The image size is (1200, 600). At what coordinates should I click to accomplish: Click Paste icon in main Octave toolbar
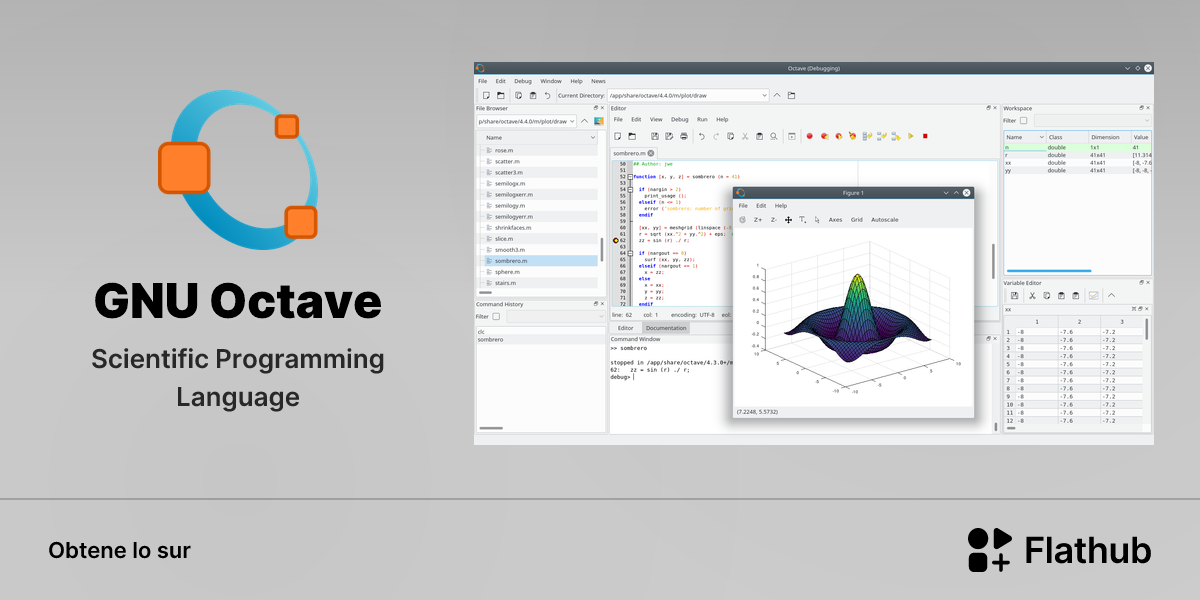pyautogui.click(x=533, y=95)
